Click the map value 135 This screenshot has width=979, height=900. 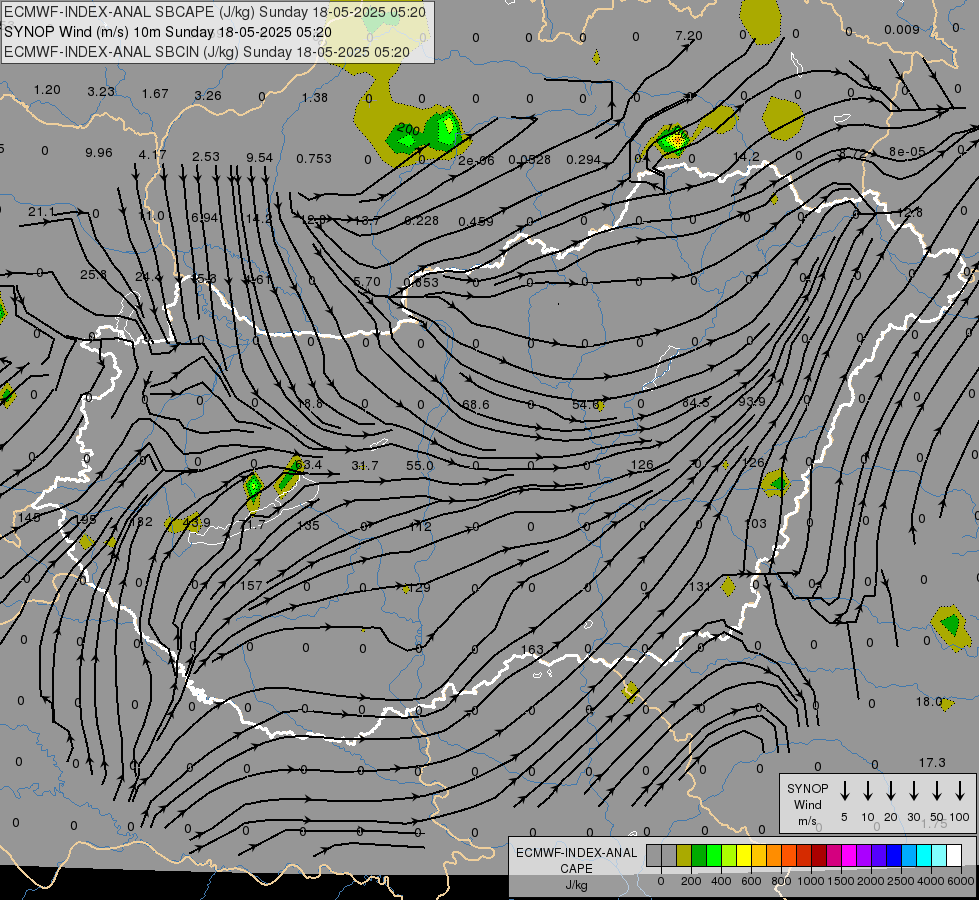[x=308, y=525]
